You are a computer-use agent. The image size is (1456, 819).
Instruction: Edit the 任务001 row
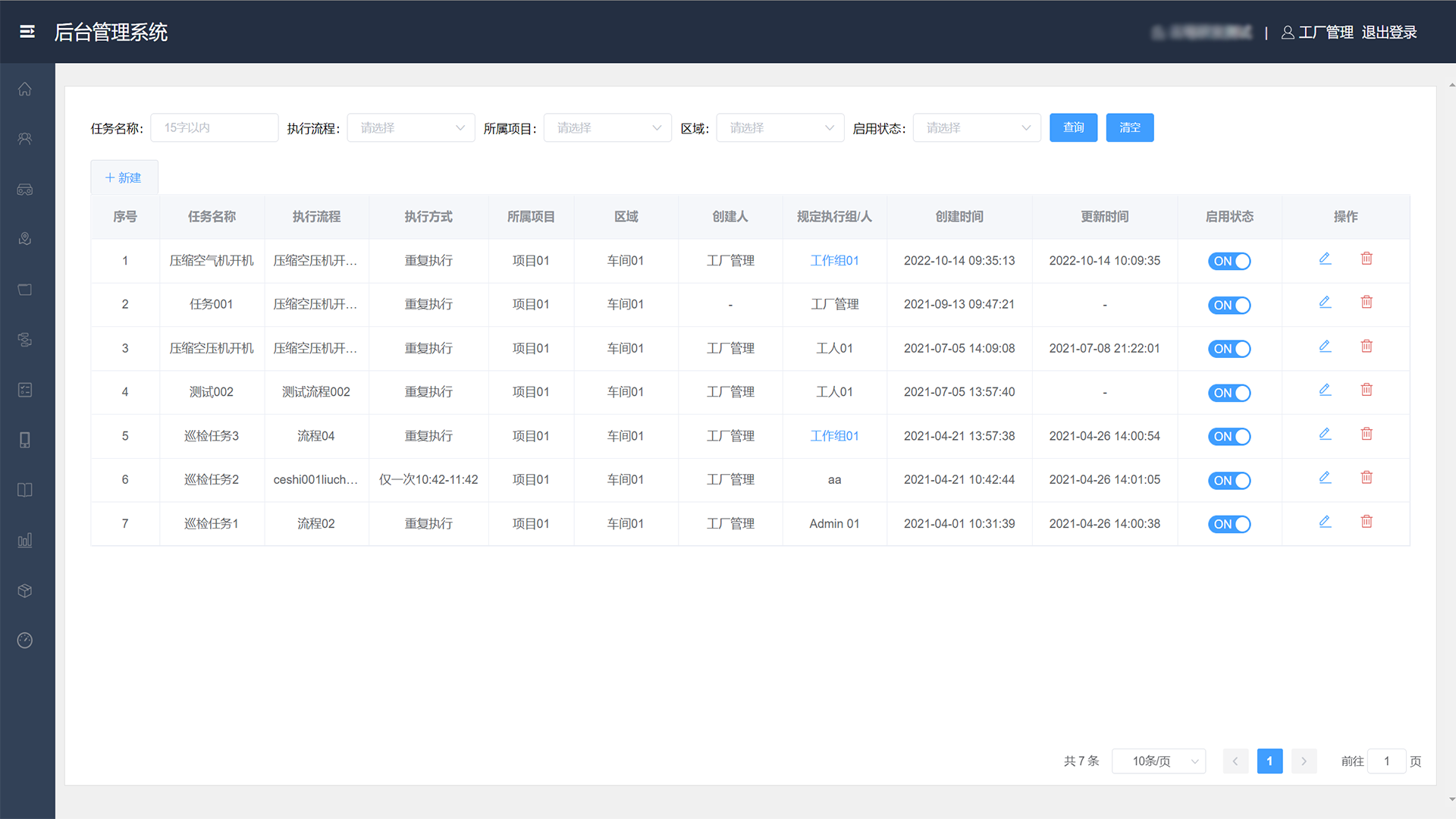(x=1325, y=303)
